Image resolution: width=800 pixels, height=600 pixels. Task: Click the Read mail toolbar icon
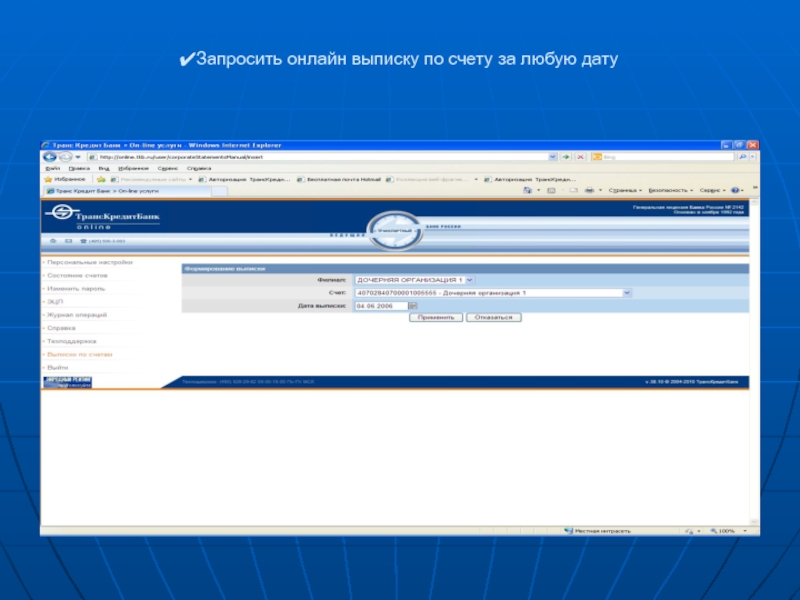573,190
